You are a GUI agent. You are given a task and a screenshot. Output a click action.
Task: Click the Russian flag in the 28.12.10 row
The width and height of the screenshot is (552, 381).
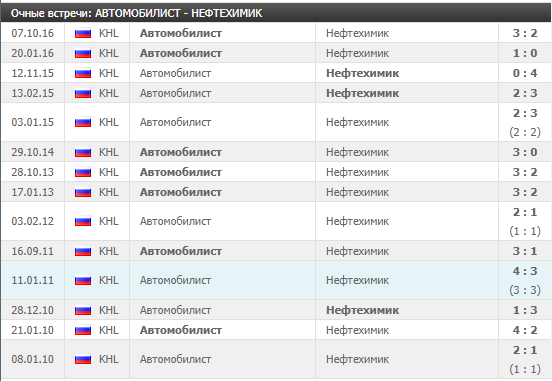(x=83, y=310)
